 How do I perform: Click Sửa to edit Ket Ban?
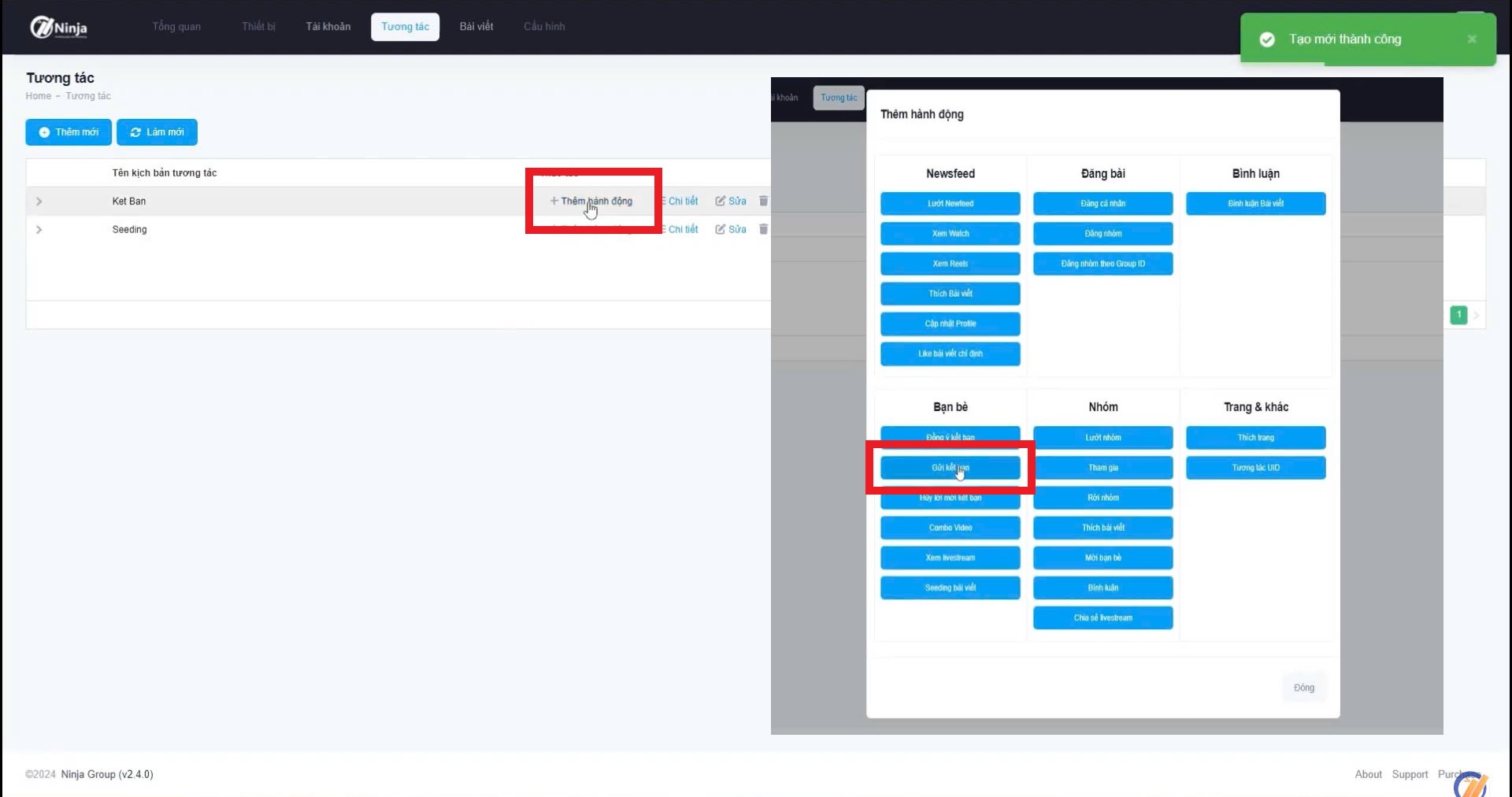(731, 201)
